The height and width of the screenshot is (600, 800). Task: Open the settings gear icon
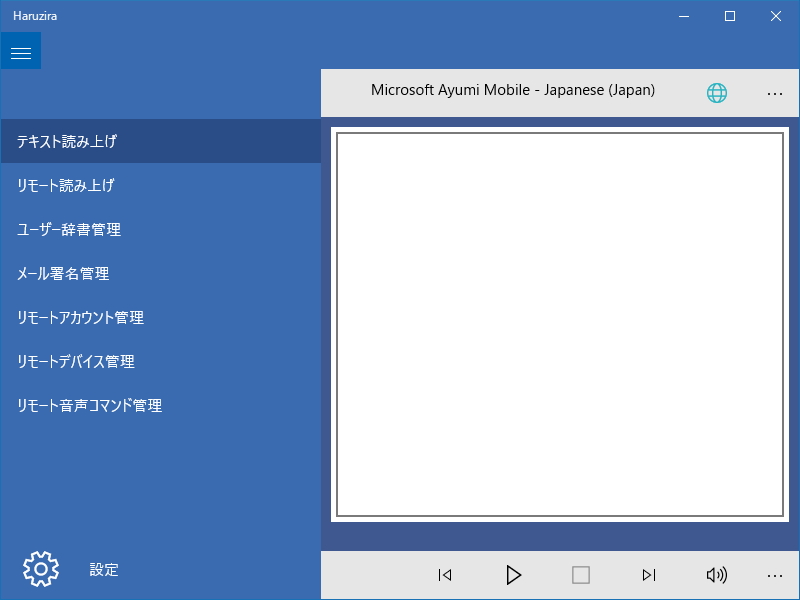(x=40, y=568)
